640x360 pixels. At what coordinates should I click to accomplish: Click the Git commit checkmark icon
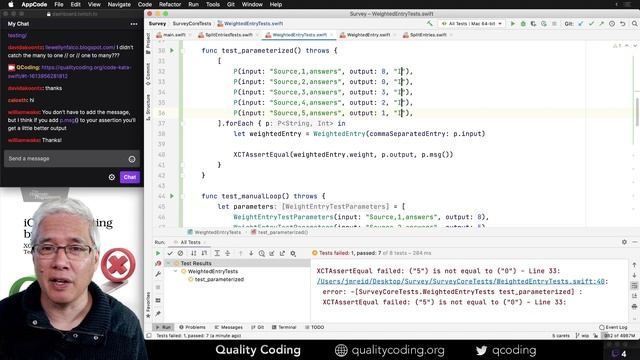pos(591,24)
